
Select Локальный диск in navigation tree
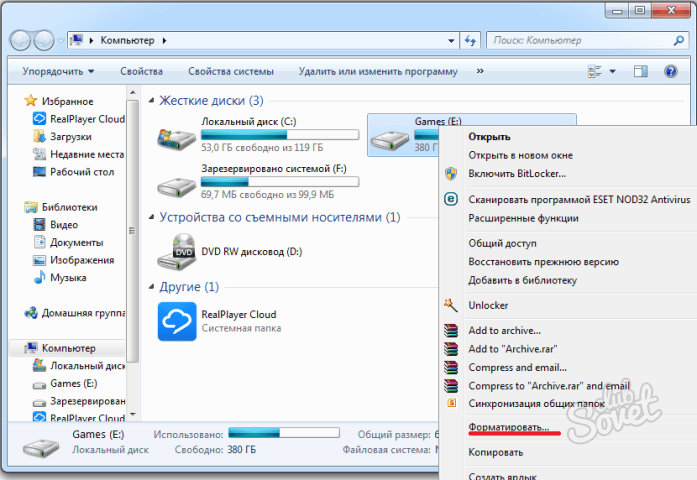79,366
